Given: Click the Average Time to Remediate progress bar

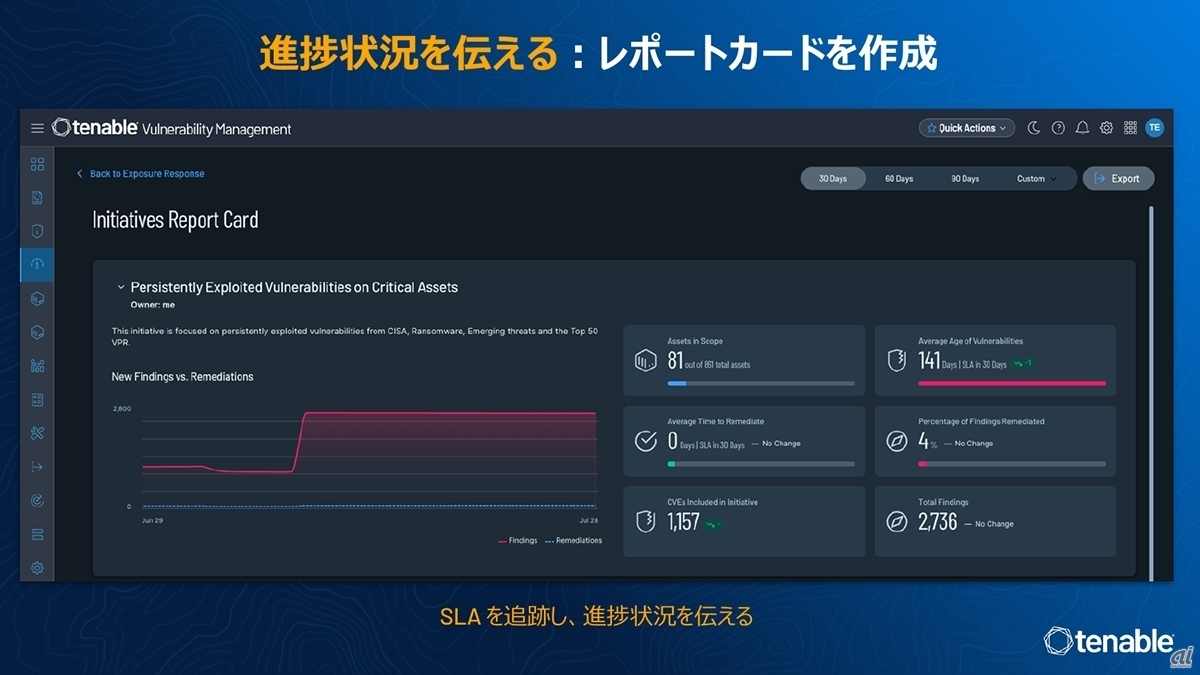Looking at the screenshot, I should pyautogui.click(x=761, y=464).
